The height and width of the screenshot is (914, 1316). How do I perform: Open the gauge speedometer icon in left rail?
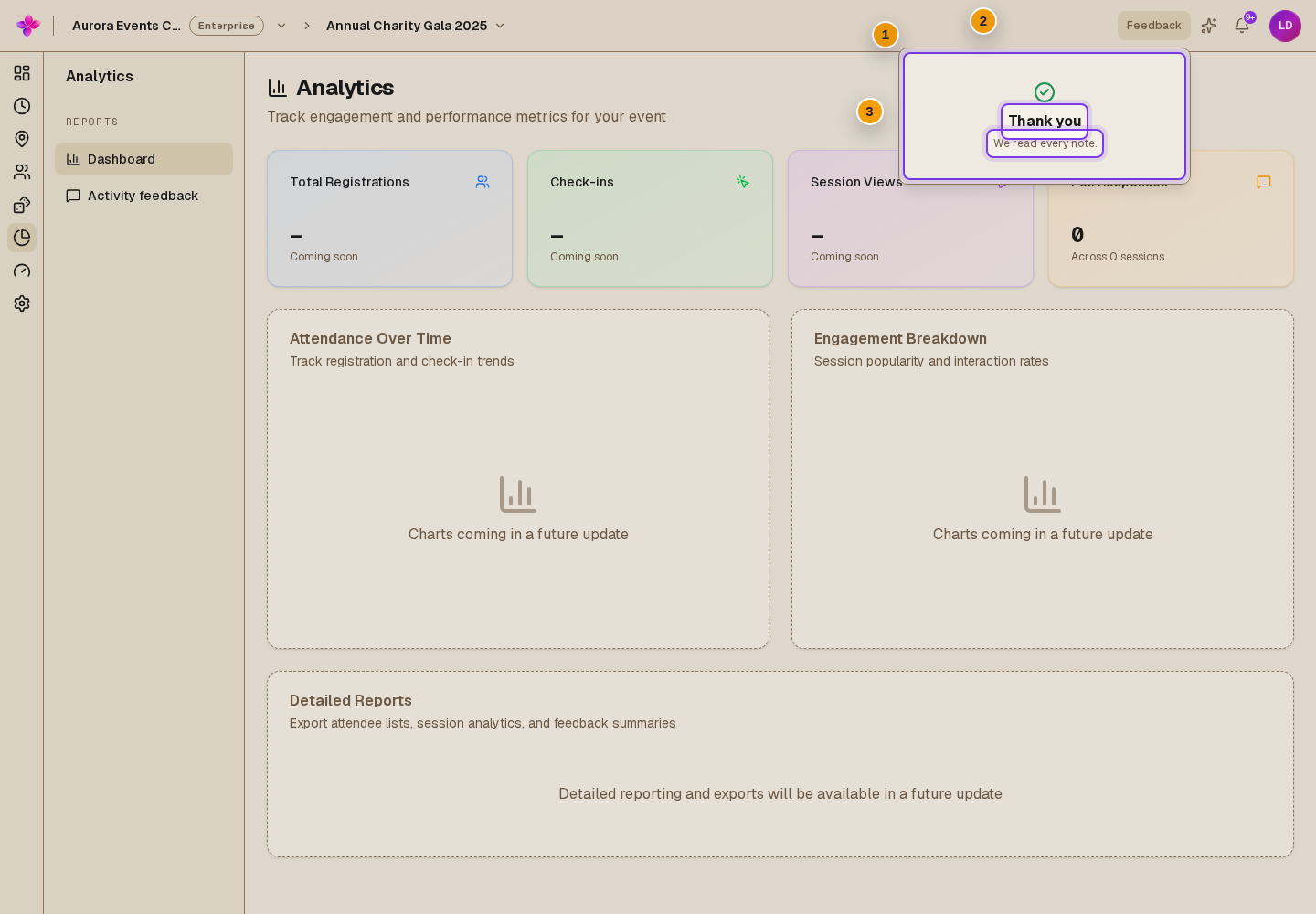(x=22, y=271)
